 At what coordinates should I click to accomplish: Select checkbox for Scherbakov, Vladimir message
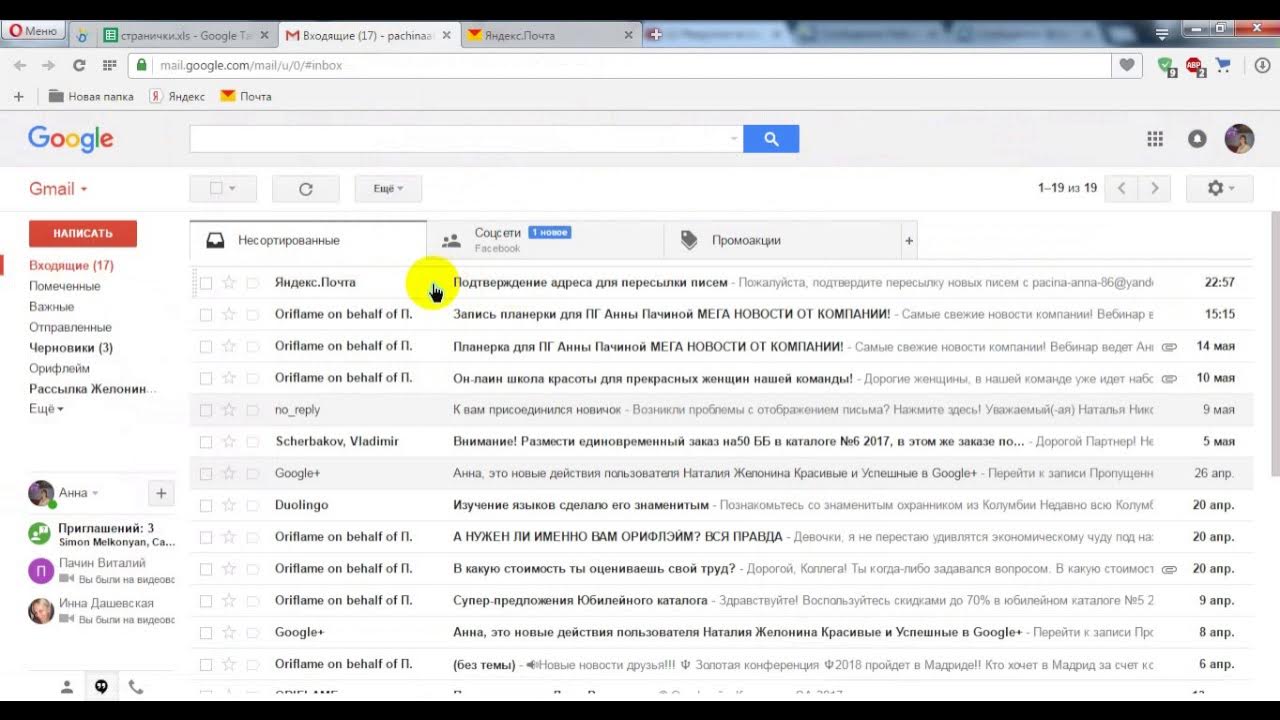point(205,442)
